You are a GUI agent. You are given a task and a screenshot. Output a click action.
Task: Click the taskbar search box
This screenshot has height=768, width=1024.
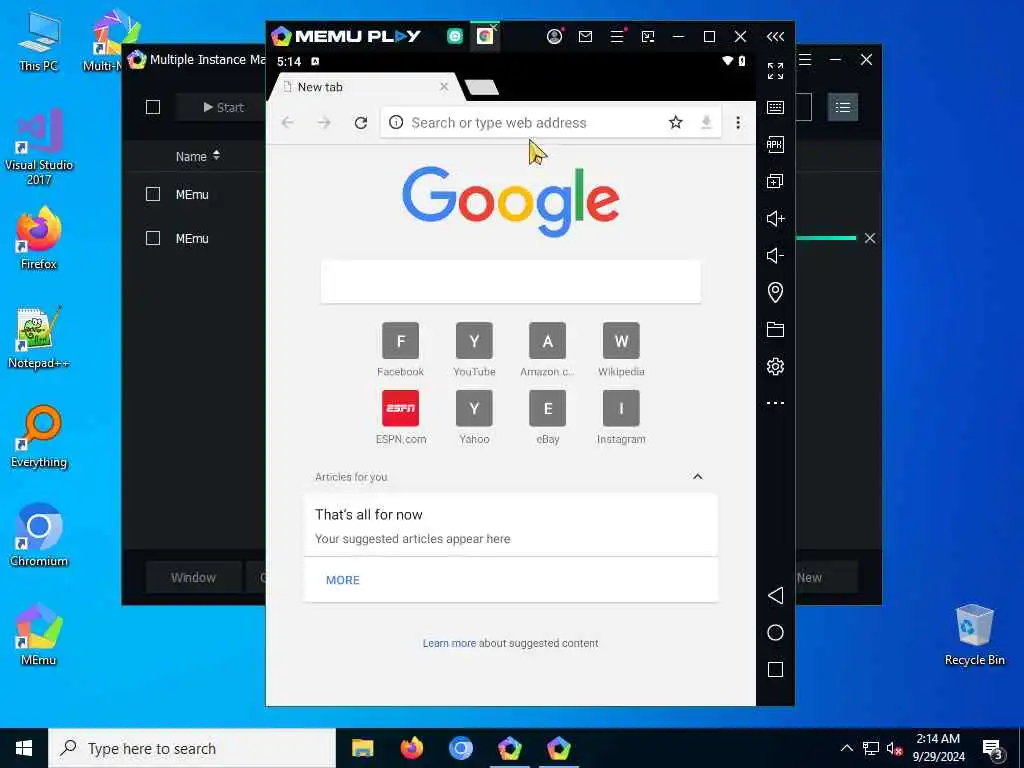[192, 748]
